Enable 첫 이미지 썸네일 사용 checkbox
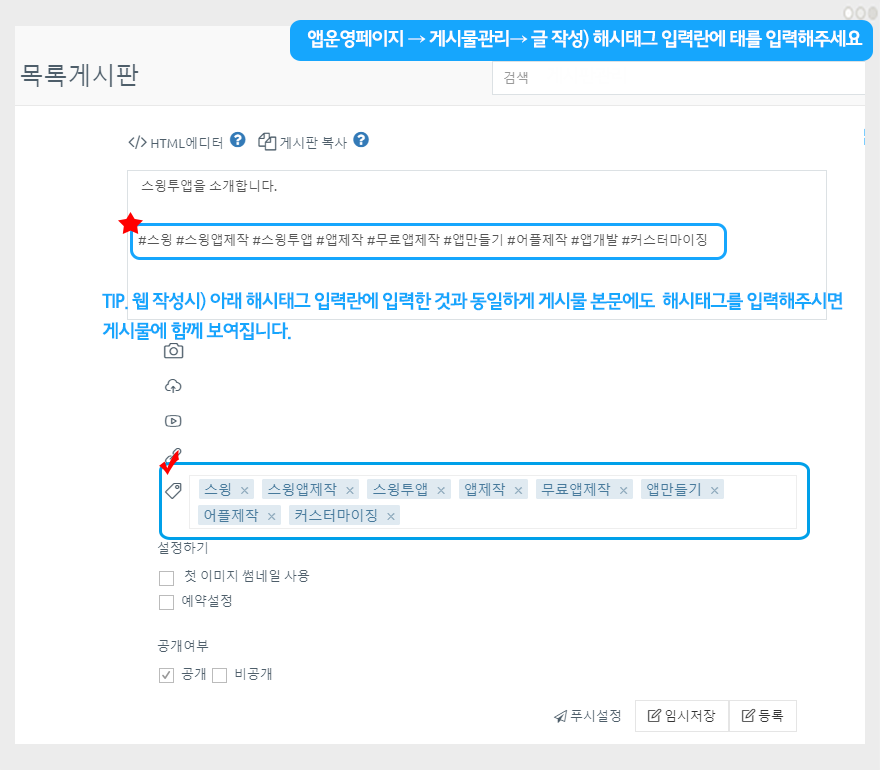Screen dimensions: 880x770 167,577
